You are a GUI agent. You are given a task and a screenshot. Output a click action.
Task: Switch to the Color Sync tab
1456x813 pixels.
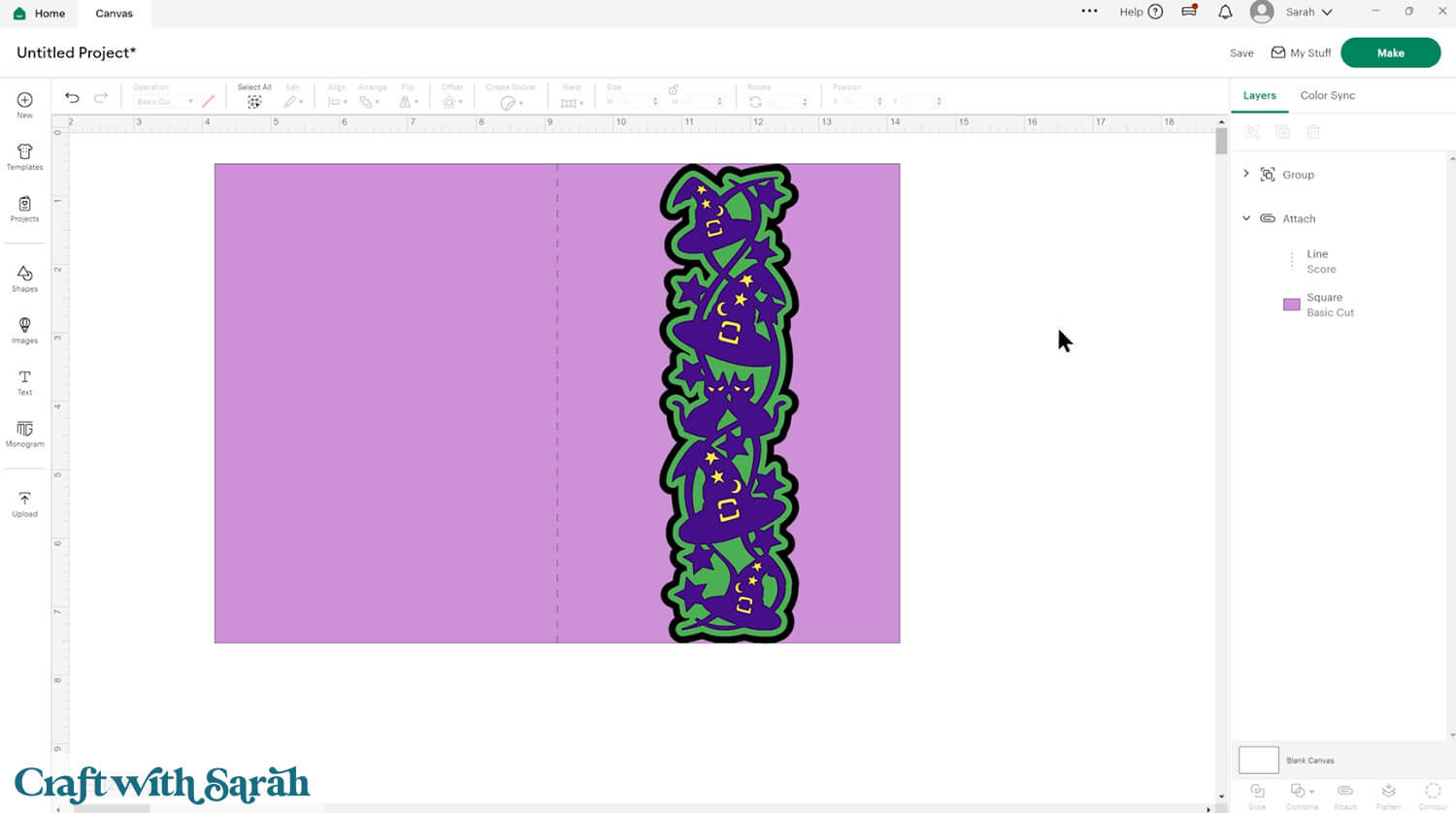[x=1327, y=95]
